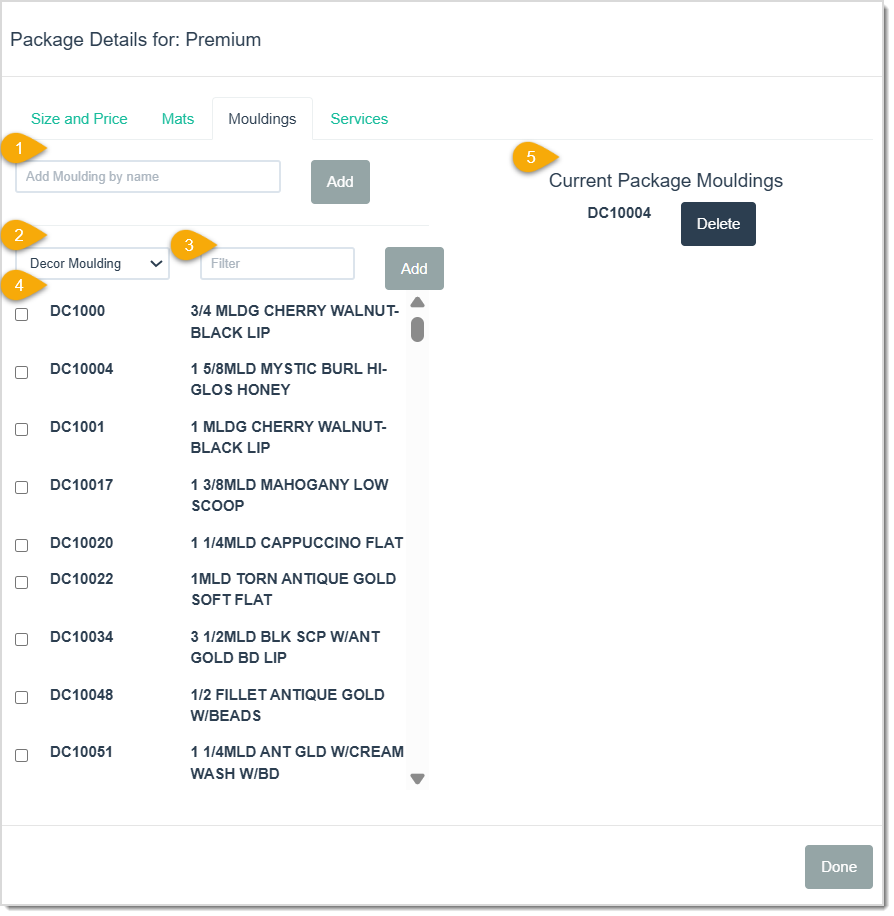Click the Add Moulding by name field
The width and height of the screenshot is (894, 916).
point(147,176)
